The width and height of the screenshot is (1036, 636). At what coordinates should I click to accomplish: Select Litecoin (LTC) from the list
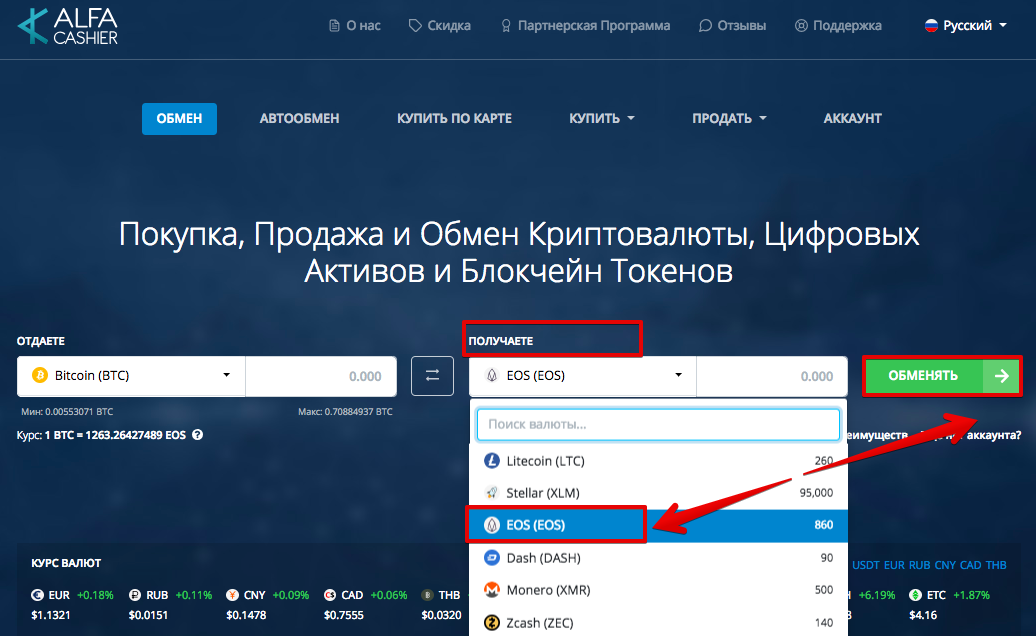click(658, 461)
